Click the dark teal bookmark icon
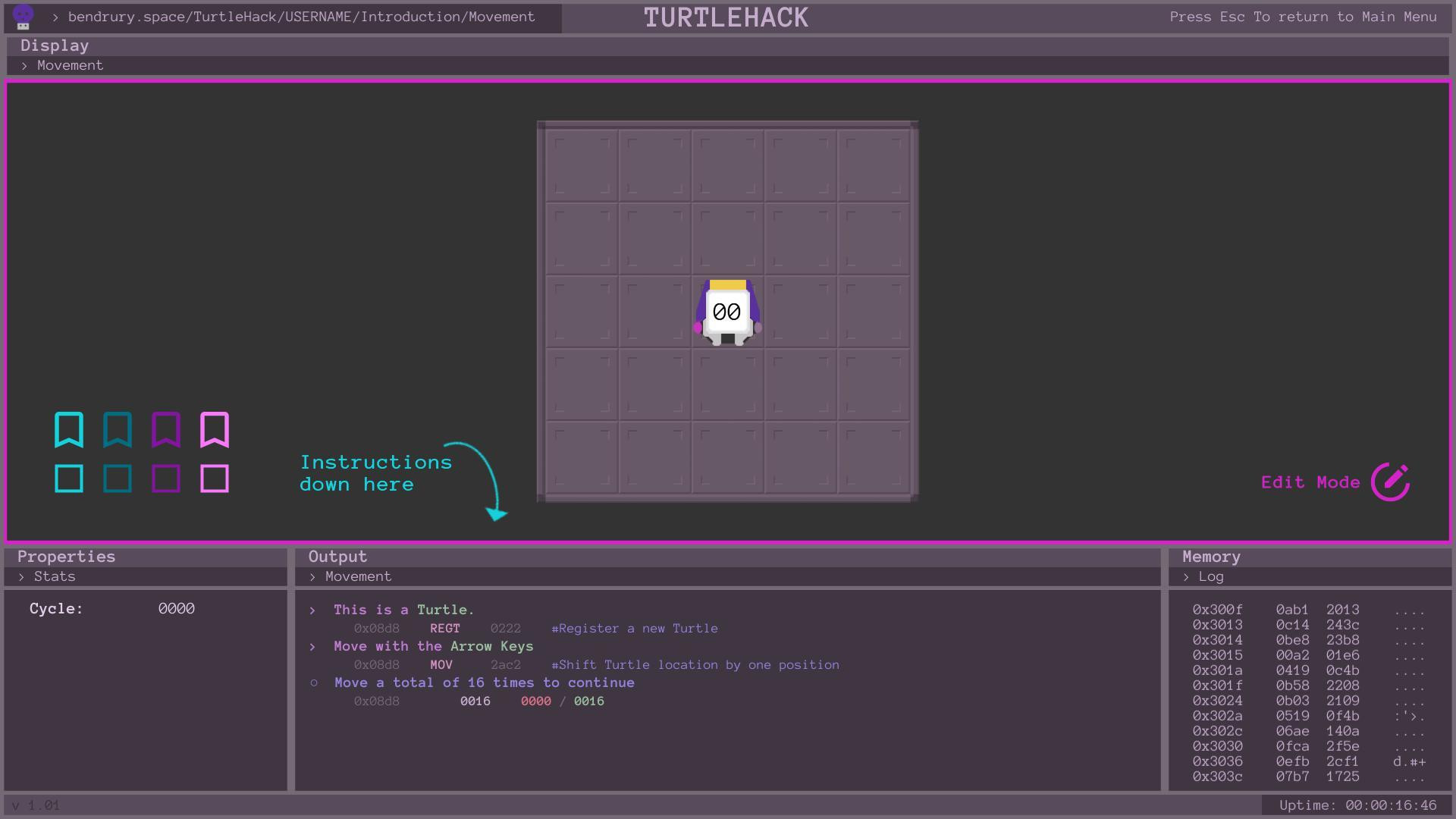This screenshot has height=819, width=1456. [x=118, y=430]
